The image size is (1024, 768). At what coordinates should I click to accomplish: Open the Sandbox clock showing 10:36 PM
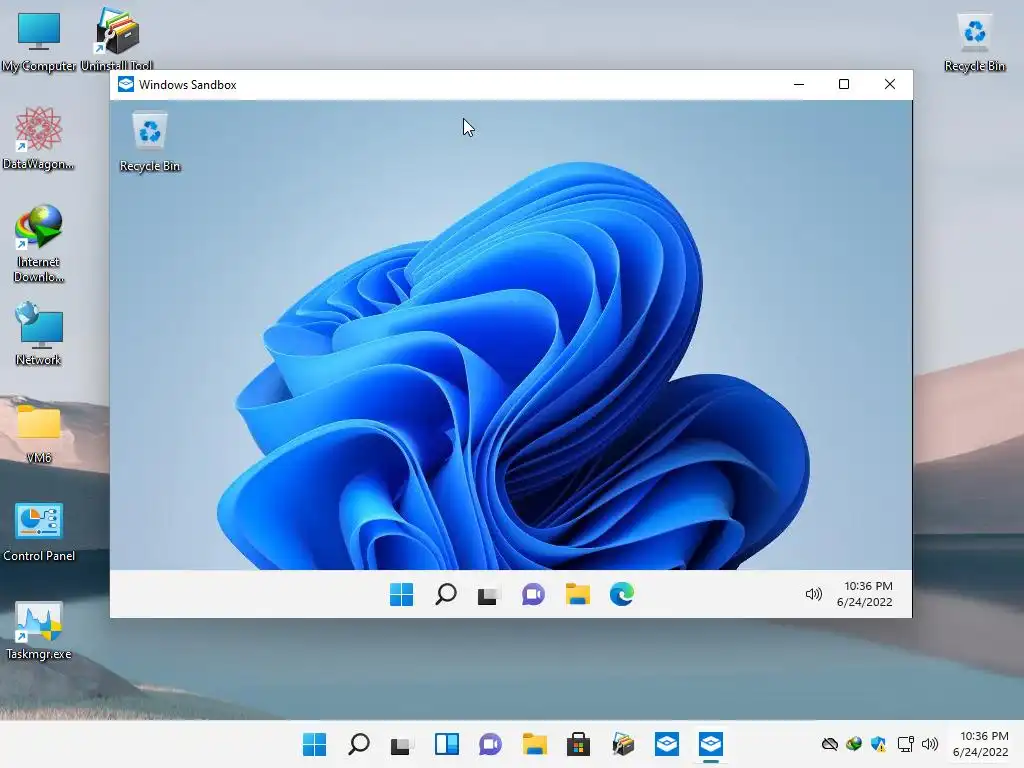point(865,594)
